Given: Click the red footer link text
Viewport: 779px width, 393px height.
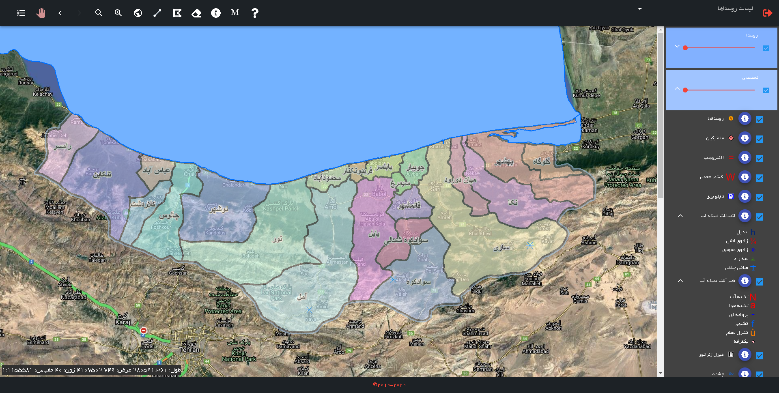Looking at the screenshot, I should [x=389, y=385].
